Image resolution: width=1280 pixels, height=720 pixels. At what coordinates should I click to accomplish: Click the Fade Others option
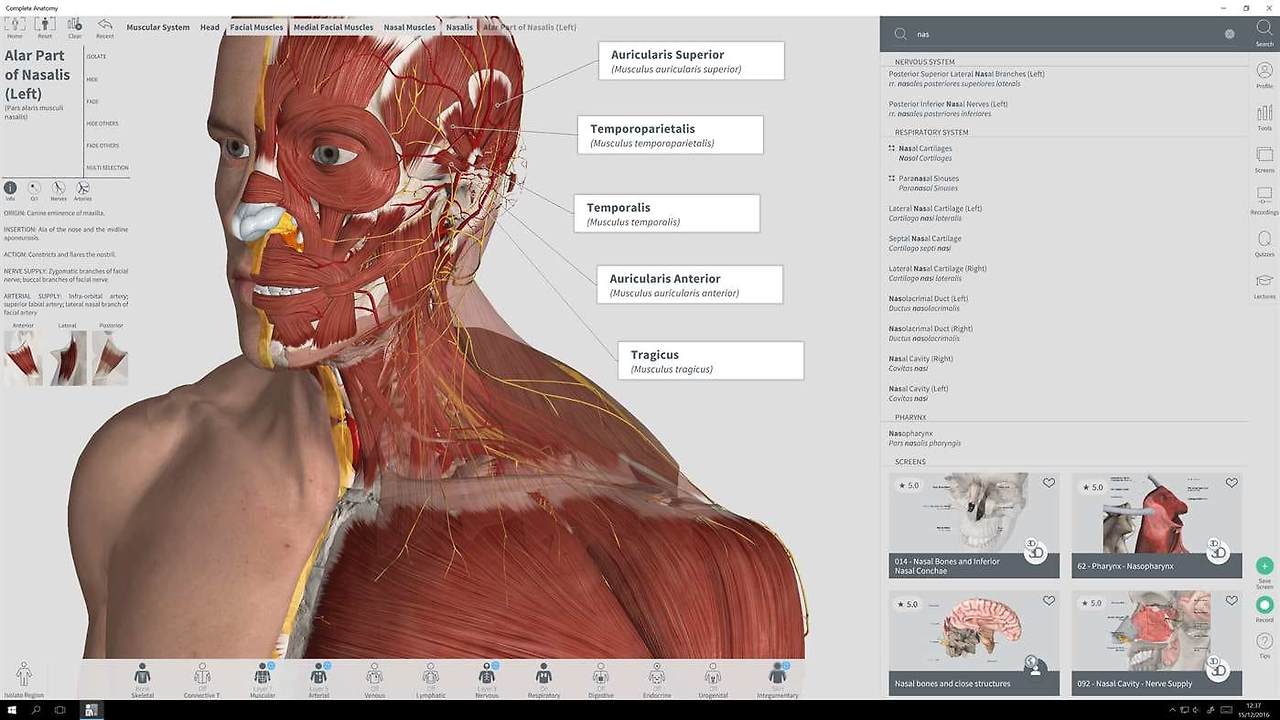(x=104, y=145)
